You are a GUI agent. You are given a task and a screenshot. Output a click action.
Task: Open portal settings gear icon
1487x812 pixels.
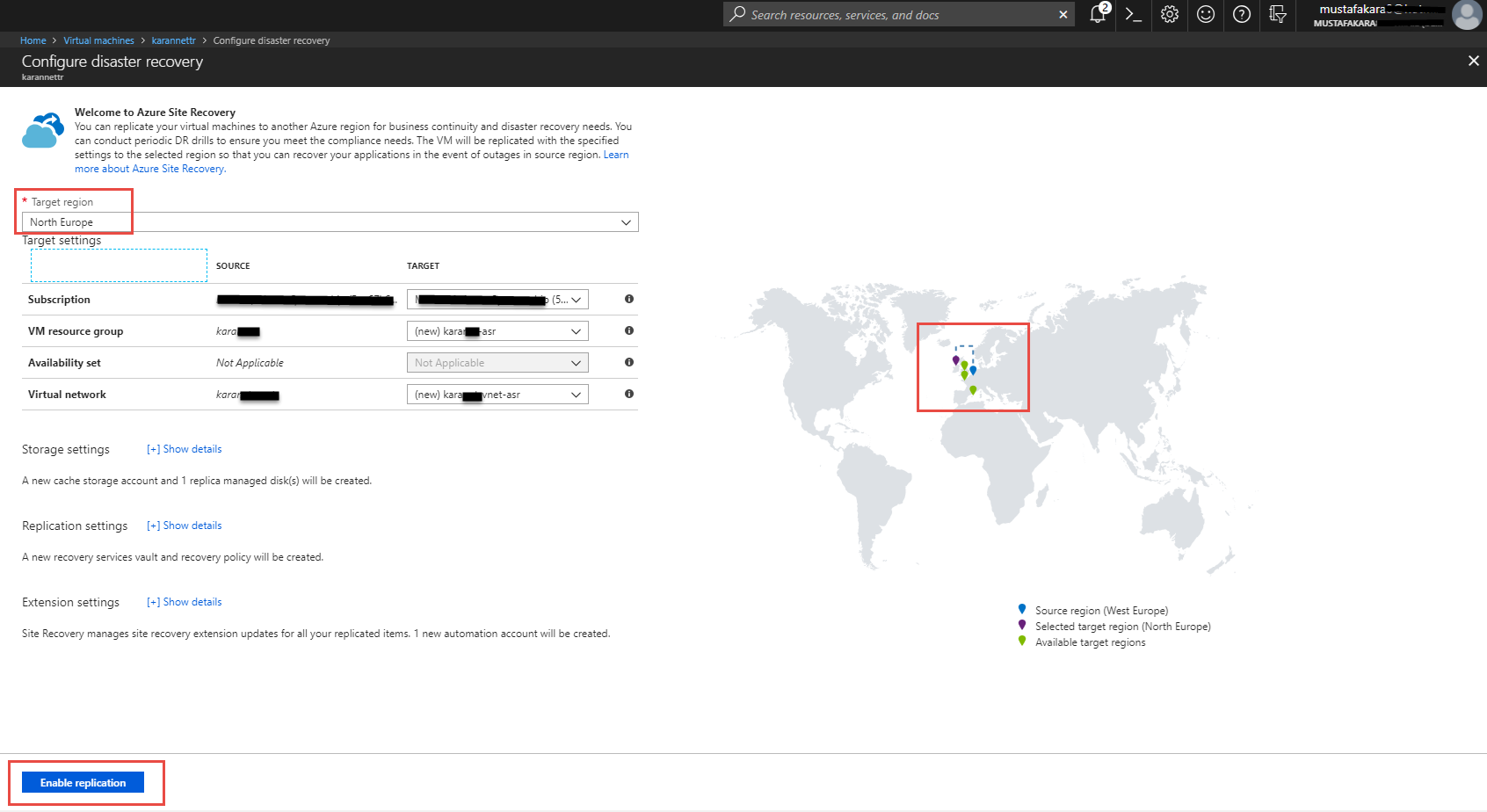click(1170, 14)
